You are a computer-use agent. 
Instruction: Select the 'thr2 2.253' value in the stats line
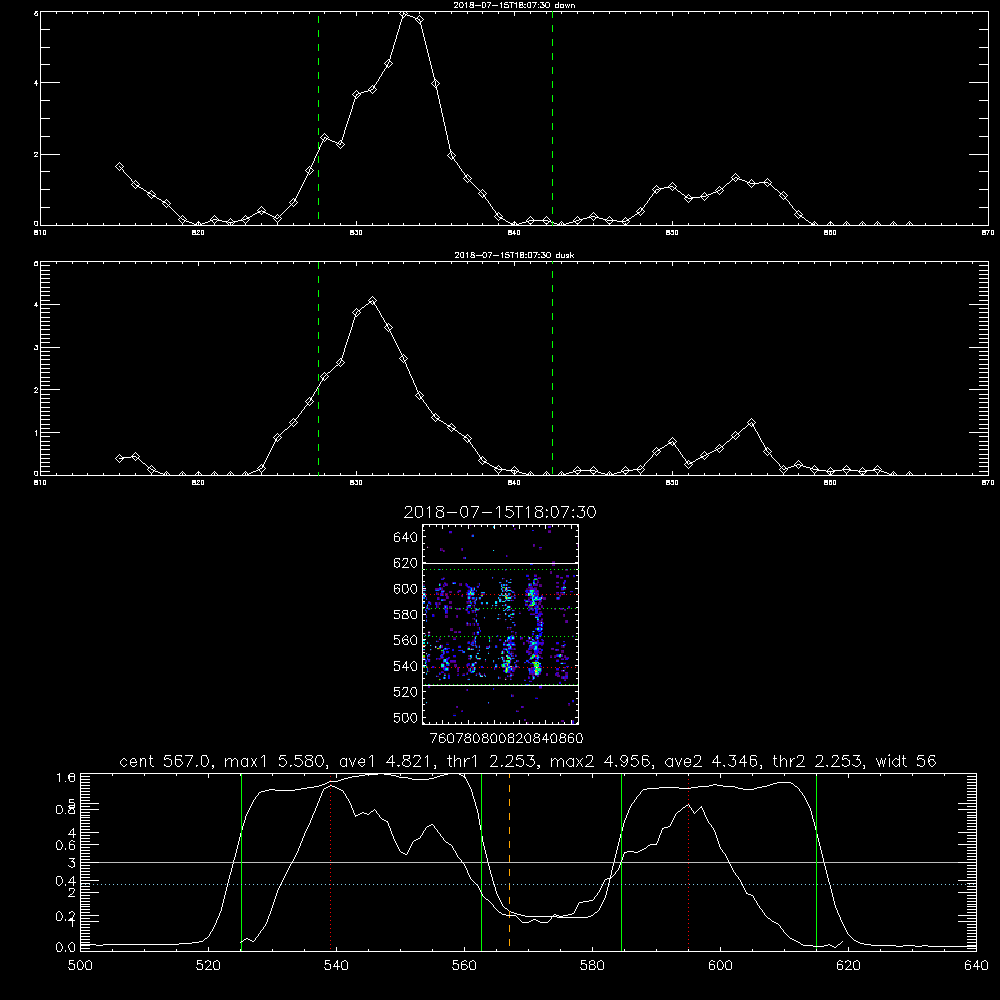[817, 761]
